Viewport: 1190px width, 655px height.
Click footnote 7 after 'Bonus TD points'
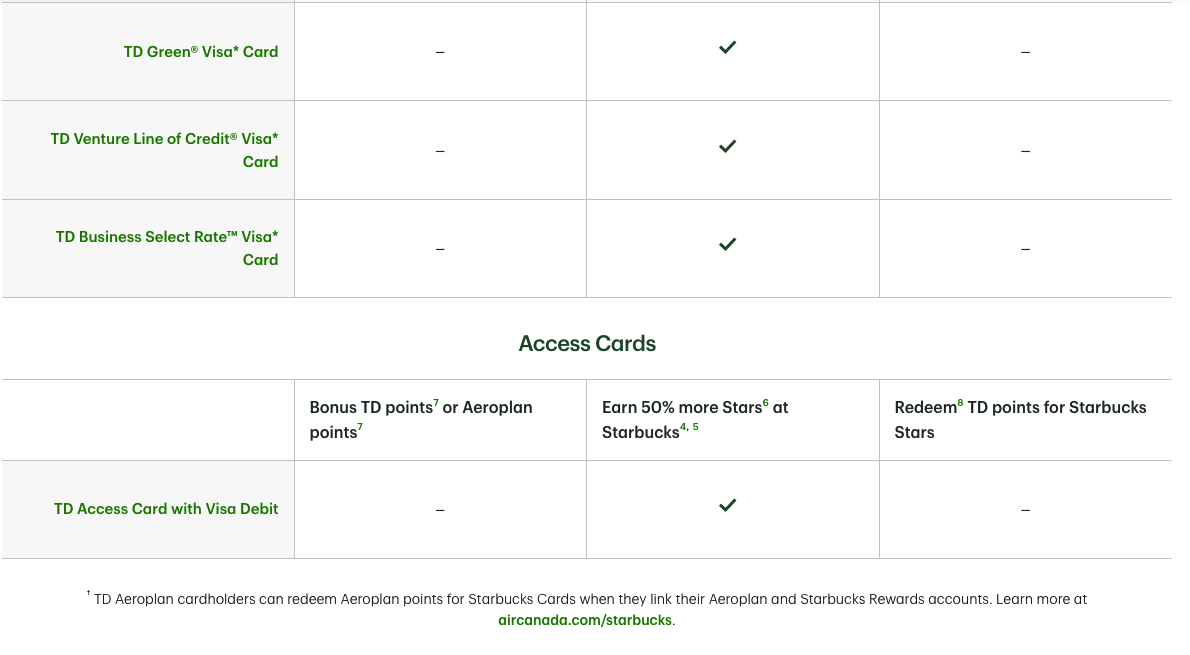point(436,402)
